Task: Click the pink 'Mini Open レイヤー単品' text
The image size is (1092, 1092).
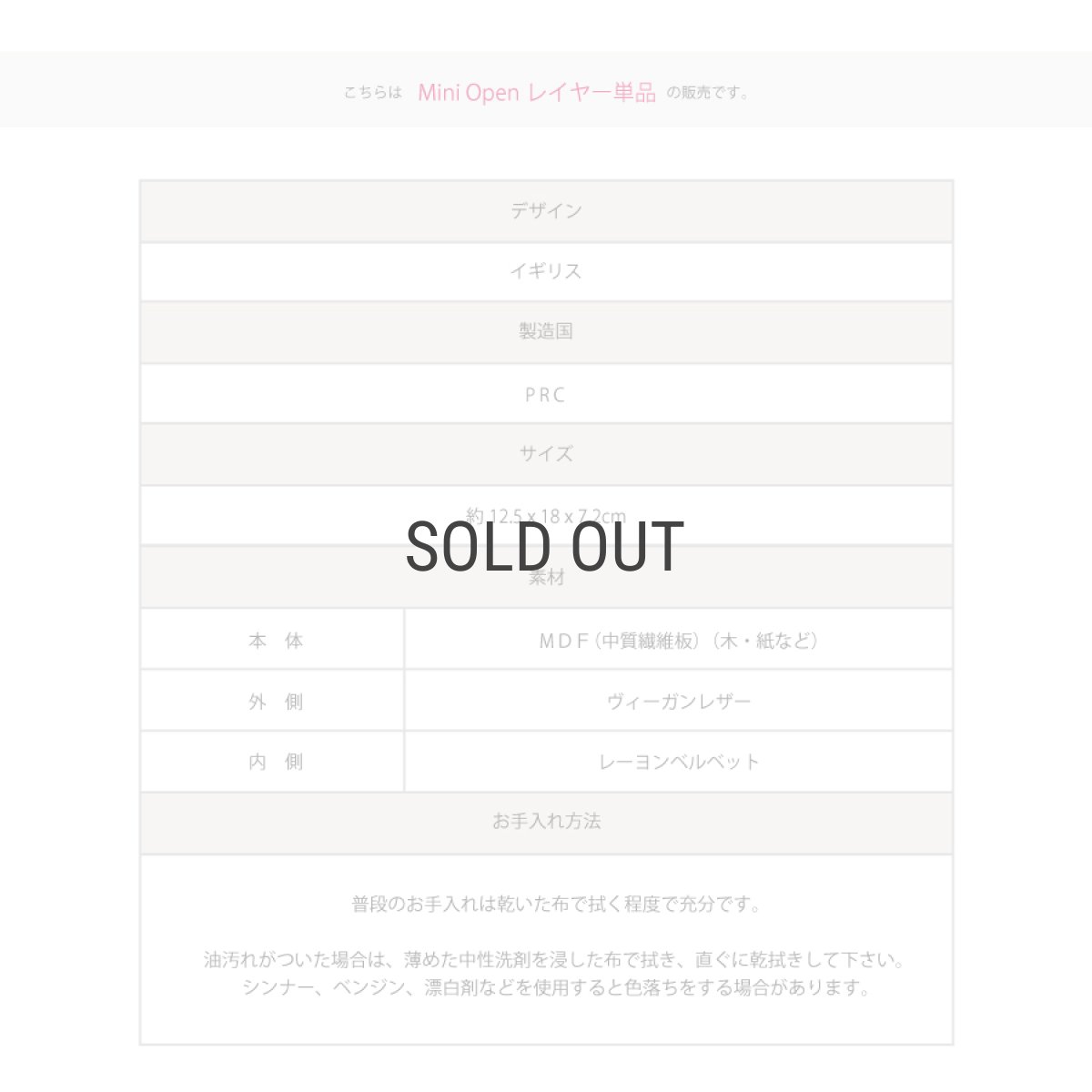Action: pos(536,92)
